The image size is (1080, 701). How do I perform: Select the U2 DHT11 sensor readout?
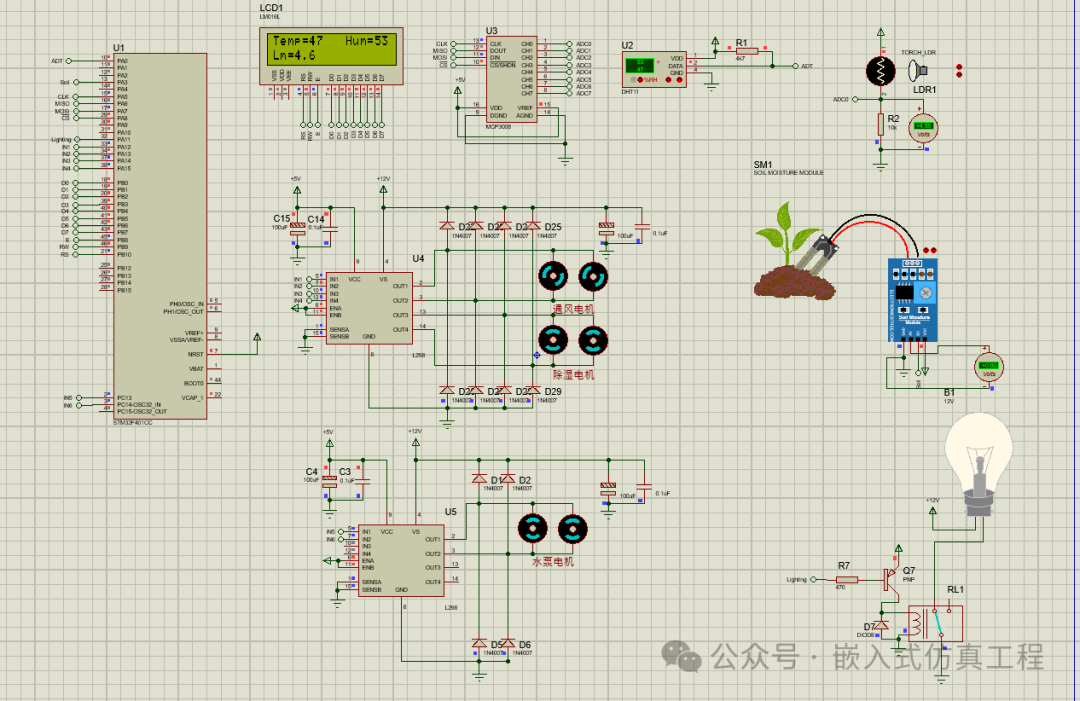[x=639, y=66]
